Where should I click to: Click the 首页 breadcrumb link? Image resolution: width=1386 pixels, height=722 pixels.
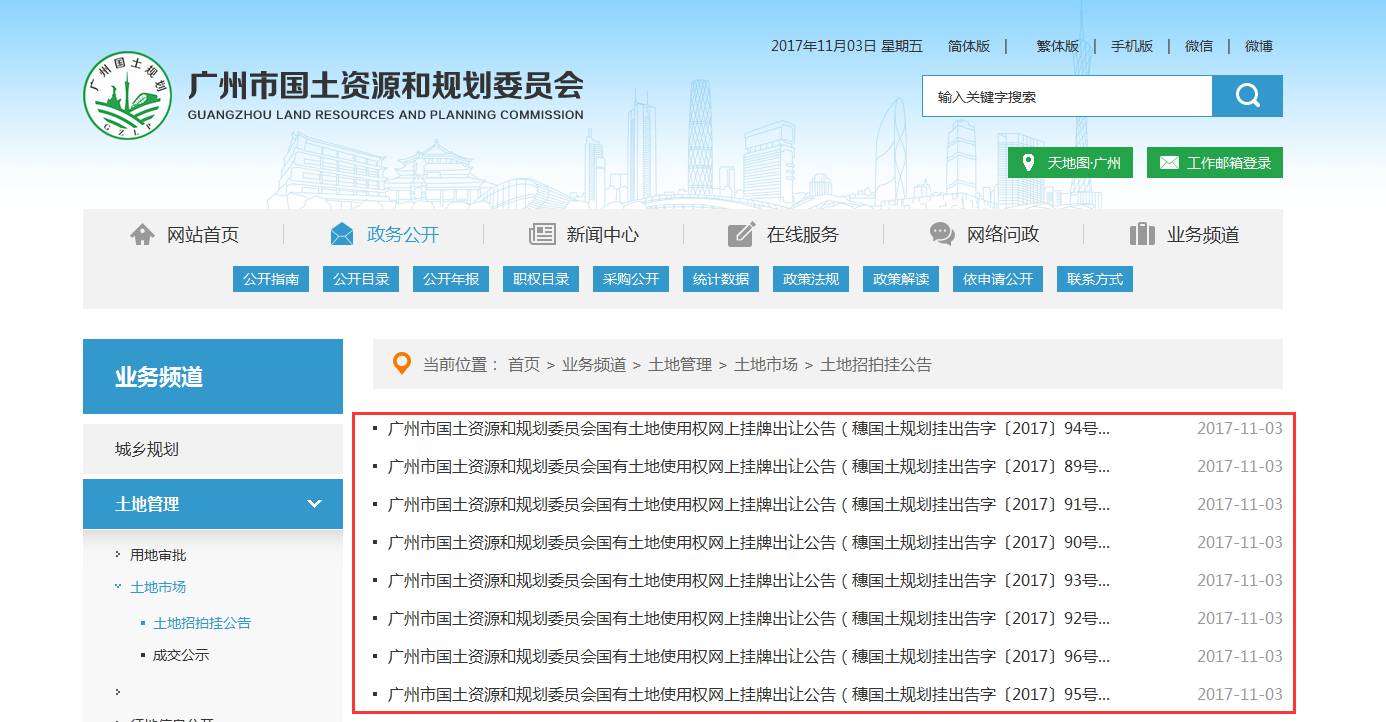click(524, 365)
